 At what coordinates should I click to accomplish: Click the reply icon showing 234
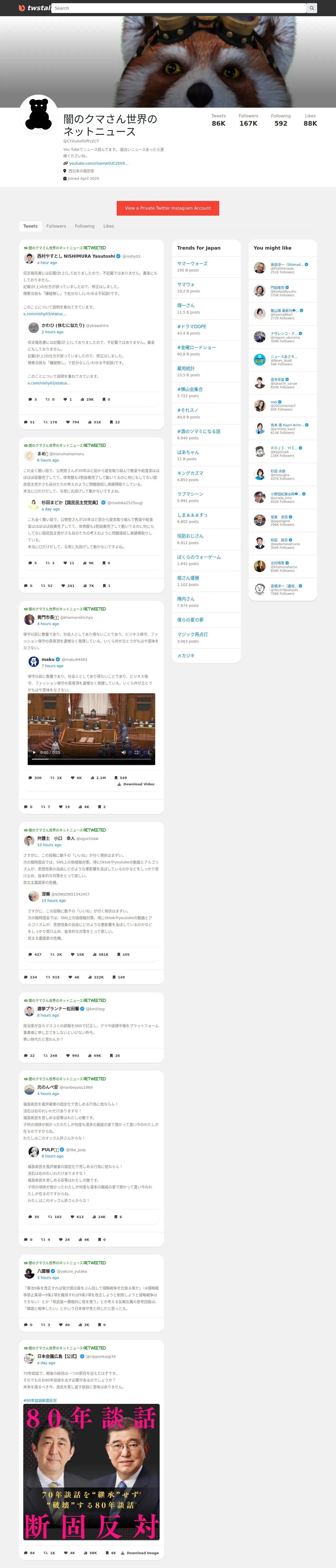tap(26, 977)
